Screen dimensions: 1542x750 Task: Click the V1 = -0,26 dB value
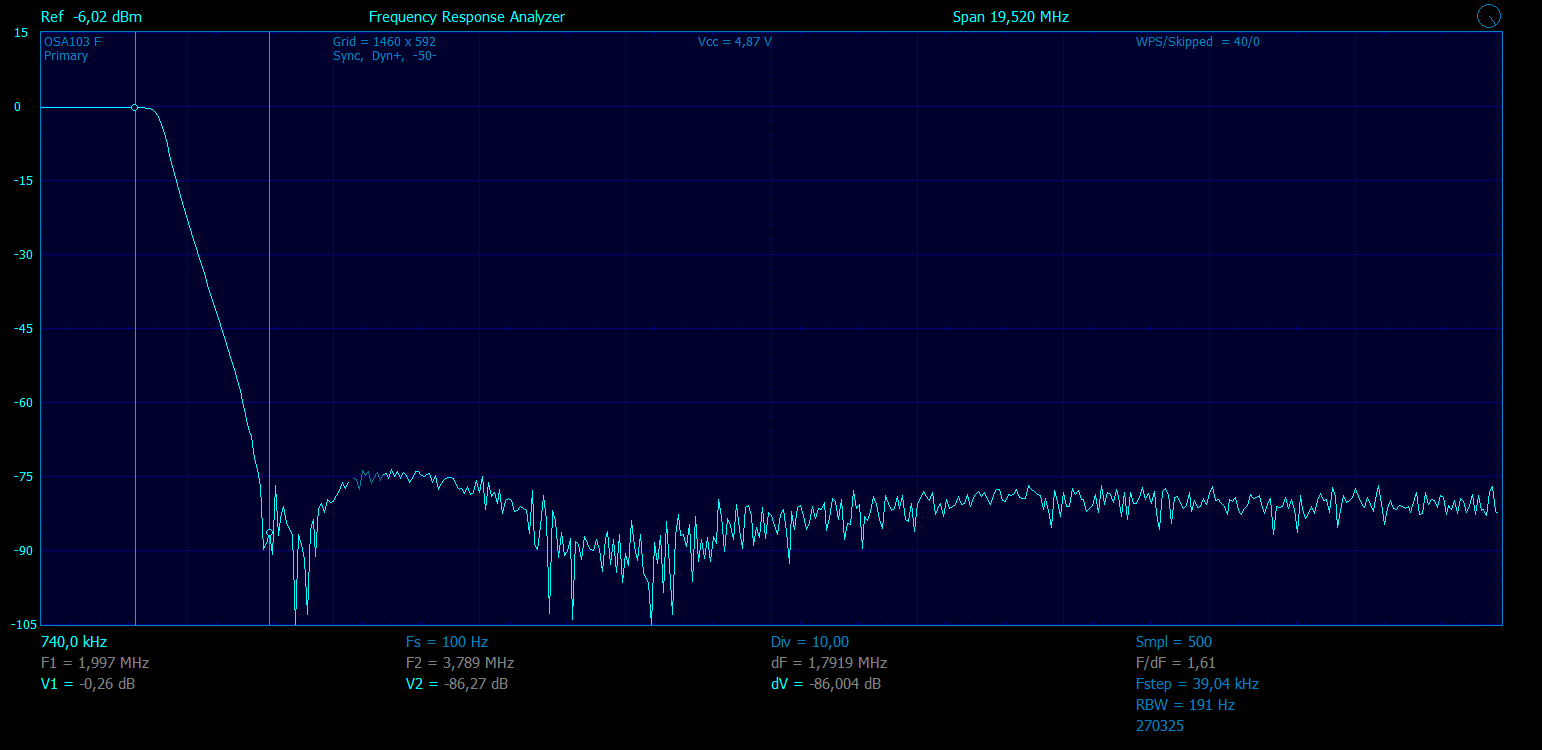coord(89,684)
